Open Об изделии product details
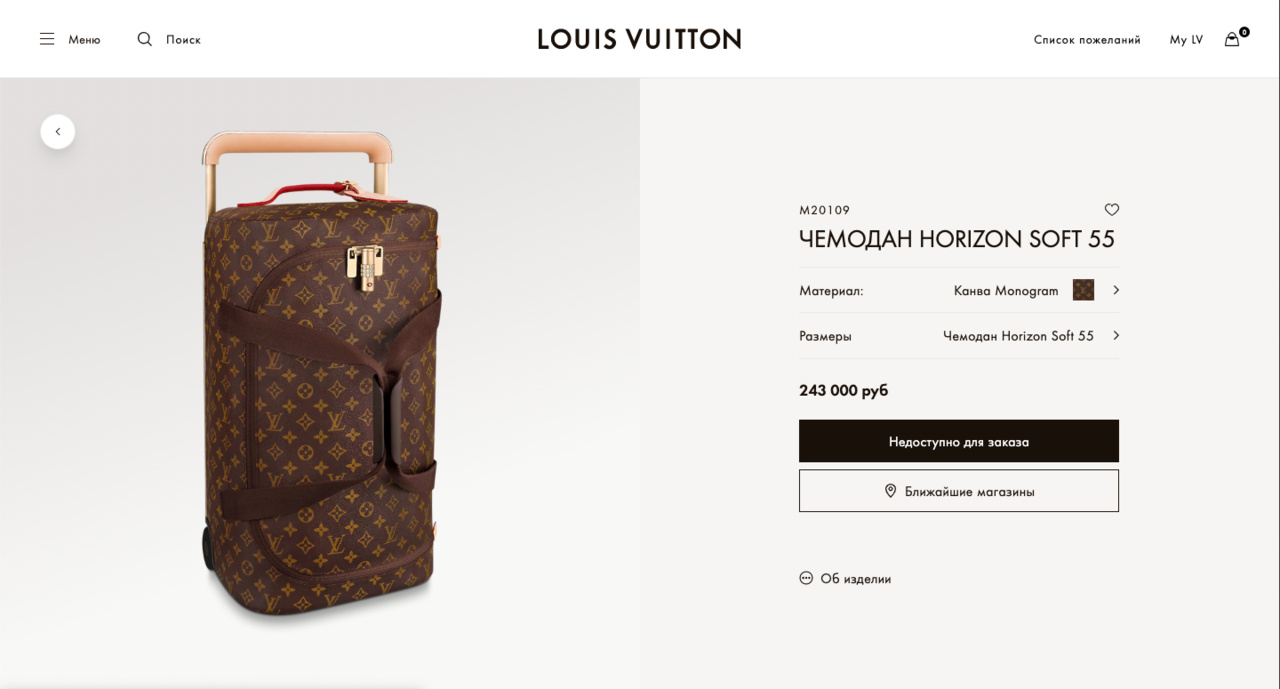Viewport: 1280px width, 689px height. coord(855,578)
